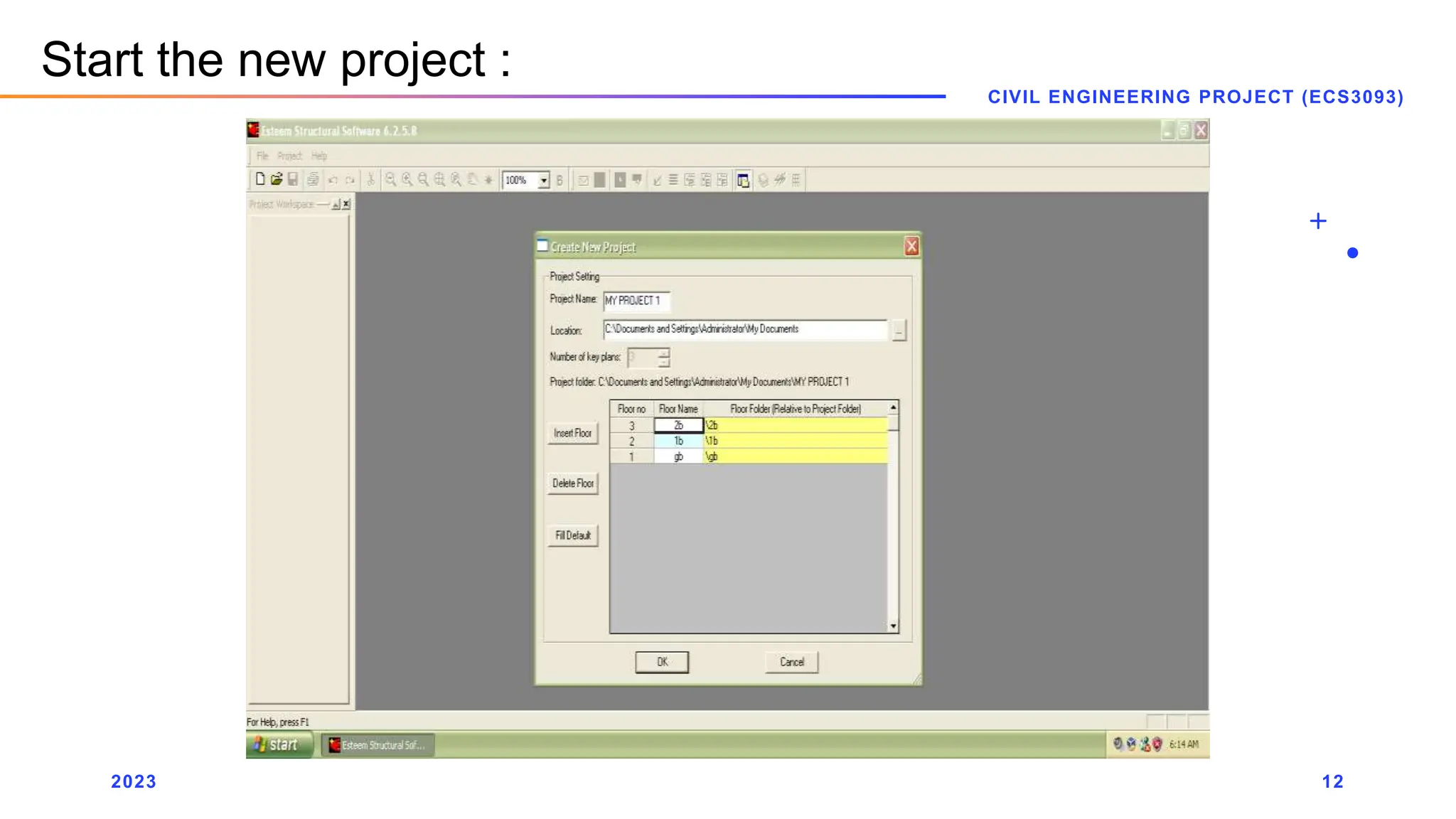Browse for location with the ellipsis button
This screenshot has width=1456, height=819.
coord(899,331)
